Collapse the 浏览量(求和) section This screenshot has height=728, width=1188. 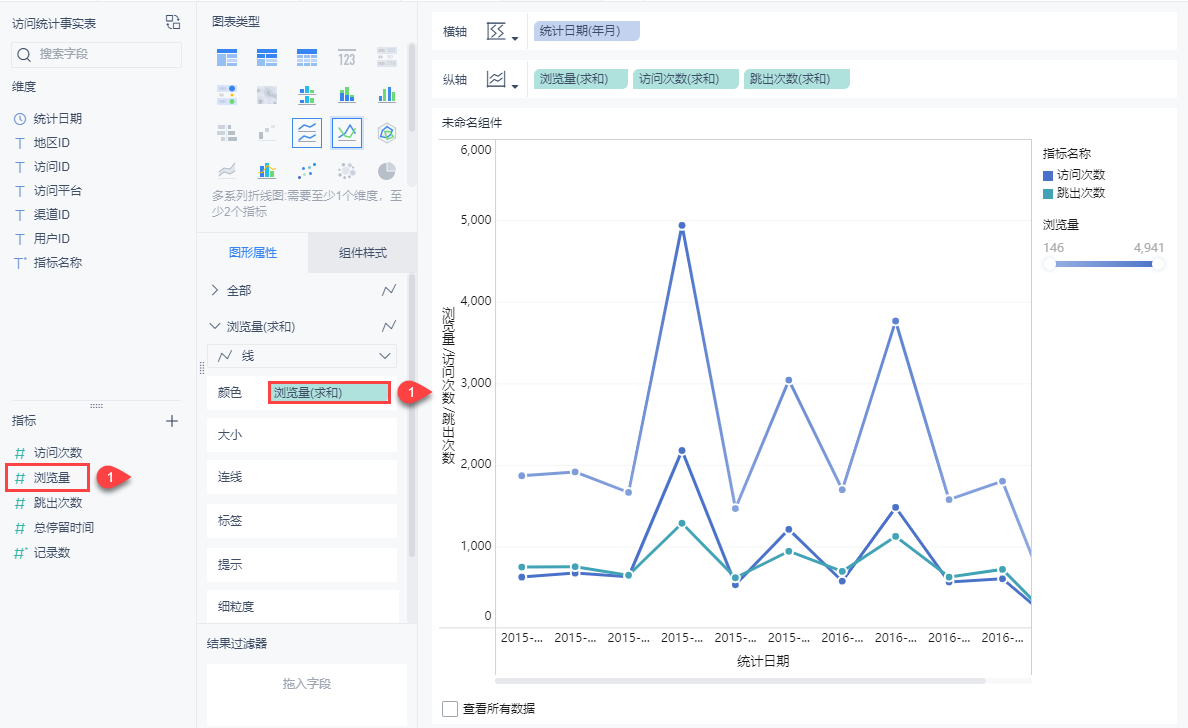[215, 326]
